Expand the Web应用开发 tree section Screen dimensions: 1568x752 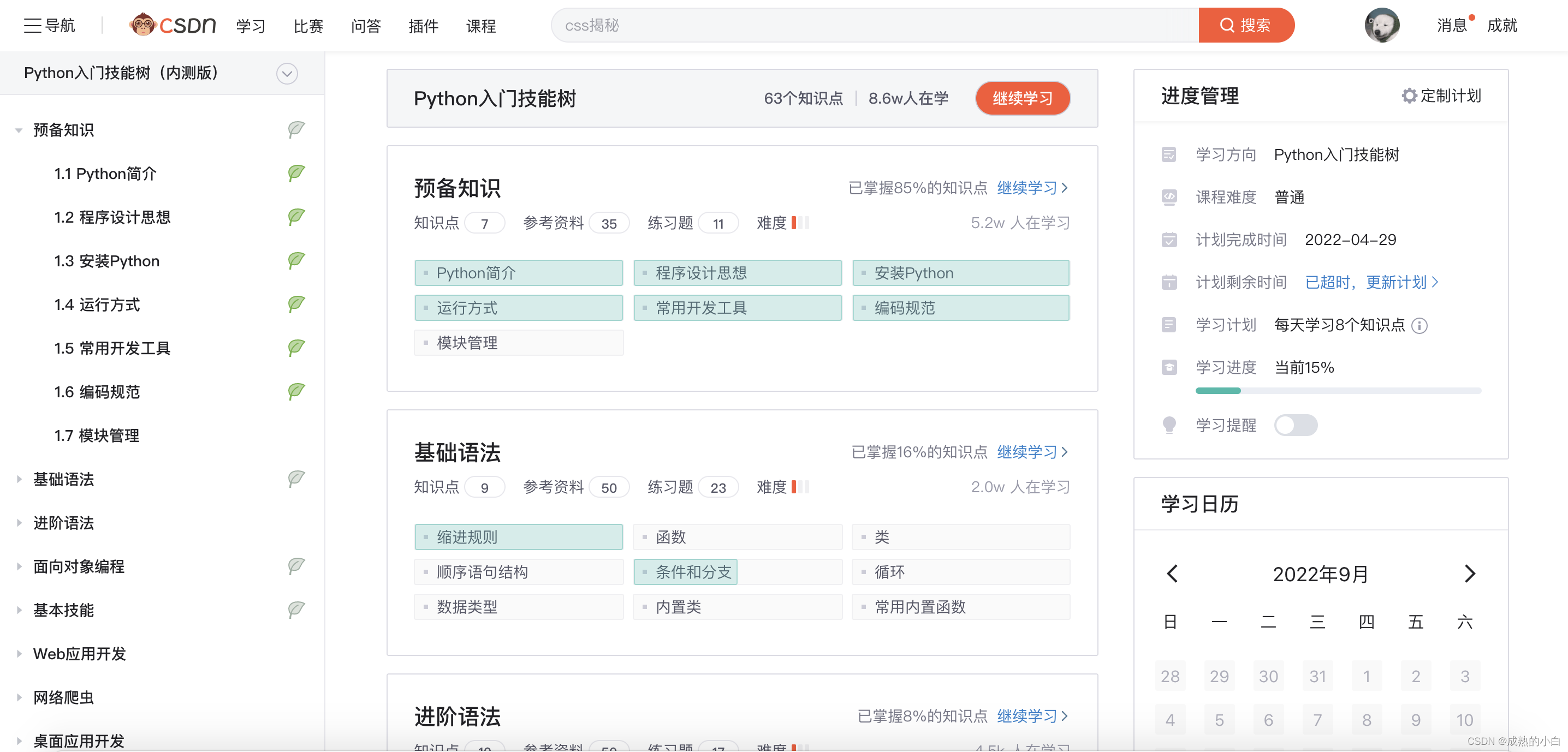(x=19, y=653)
